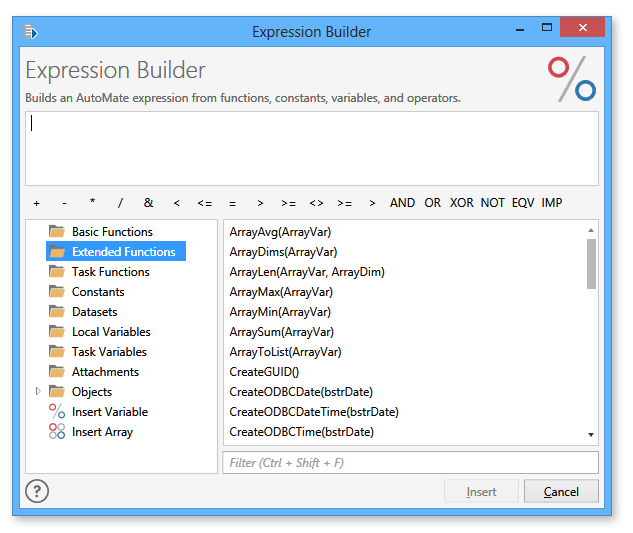Click the XOR operator button
The width and height of the screenshot is (633, 533).
click(461, 203)
